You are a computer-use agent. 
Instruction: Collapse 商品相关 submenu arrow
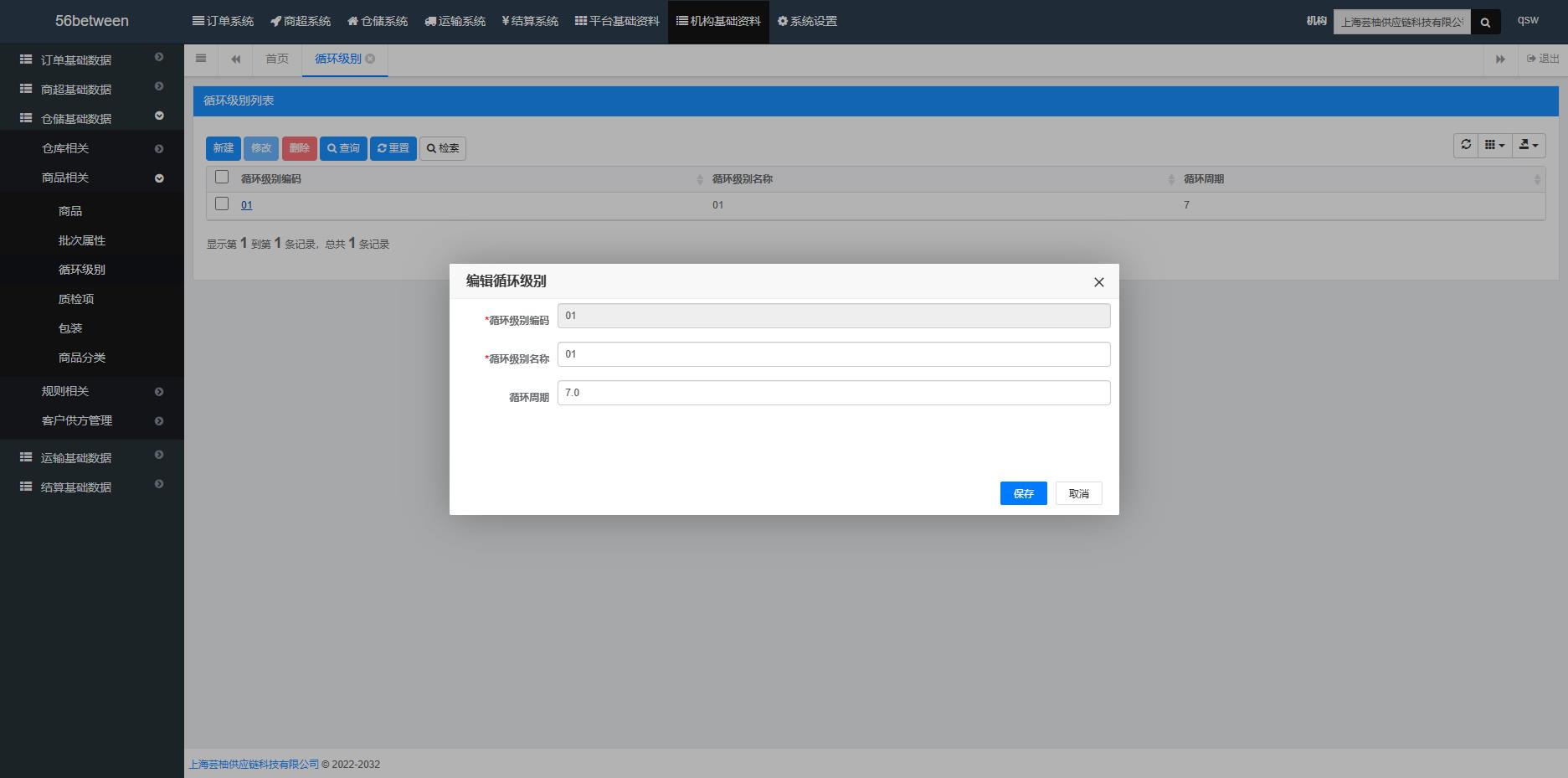click(x=159, y=178)
